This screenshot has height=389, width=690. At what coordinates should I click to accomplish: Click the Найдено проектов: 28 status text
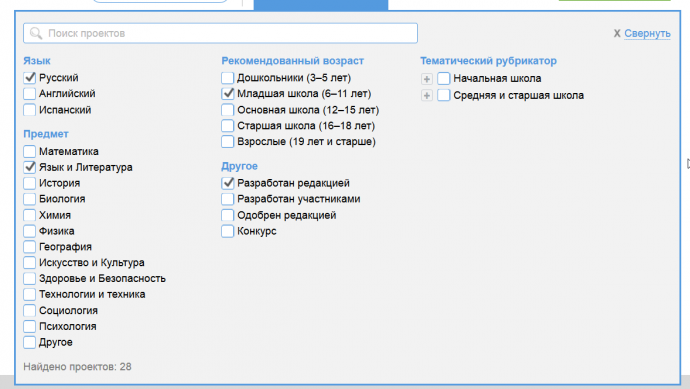tap(77, 367)
